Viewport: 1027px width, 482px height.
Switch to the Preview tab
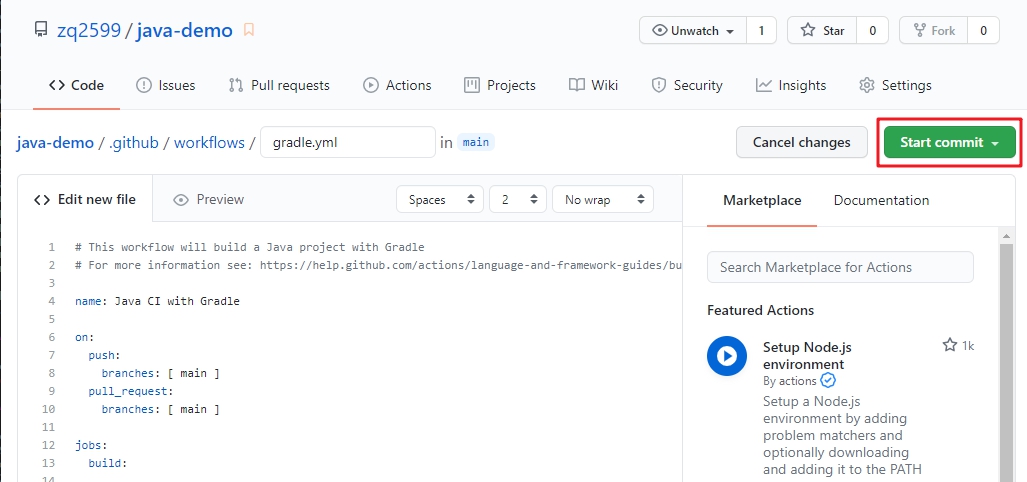tap(208, 199)
